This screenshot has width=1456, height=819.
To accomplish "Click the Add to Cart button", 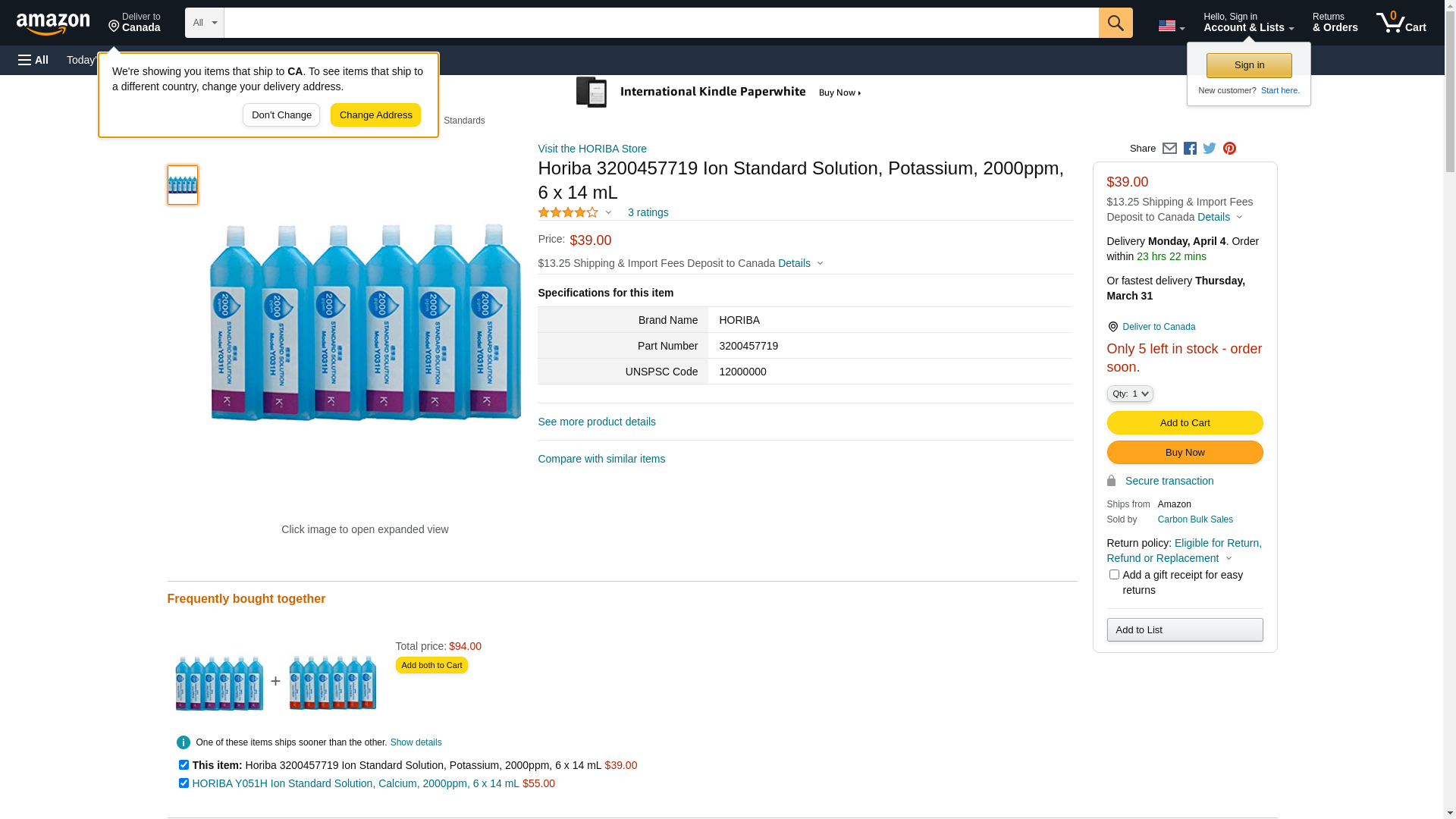I will [1185, 422].
